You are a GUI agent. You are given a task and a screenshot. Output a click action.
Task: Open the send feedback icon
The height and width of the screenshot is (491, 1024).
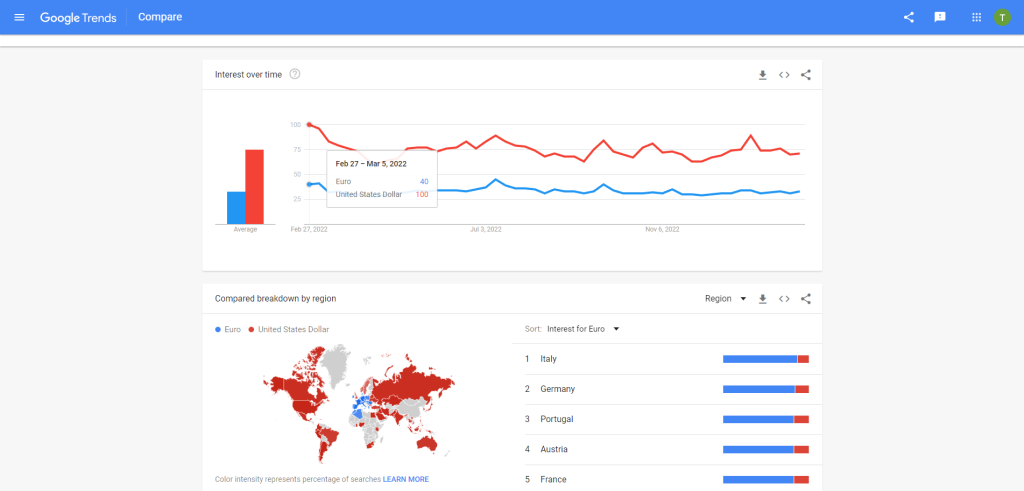pos(940,17)
